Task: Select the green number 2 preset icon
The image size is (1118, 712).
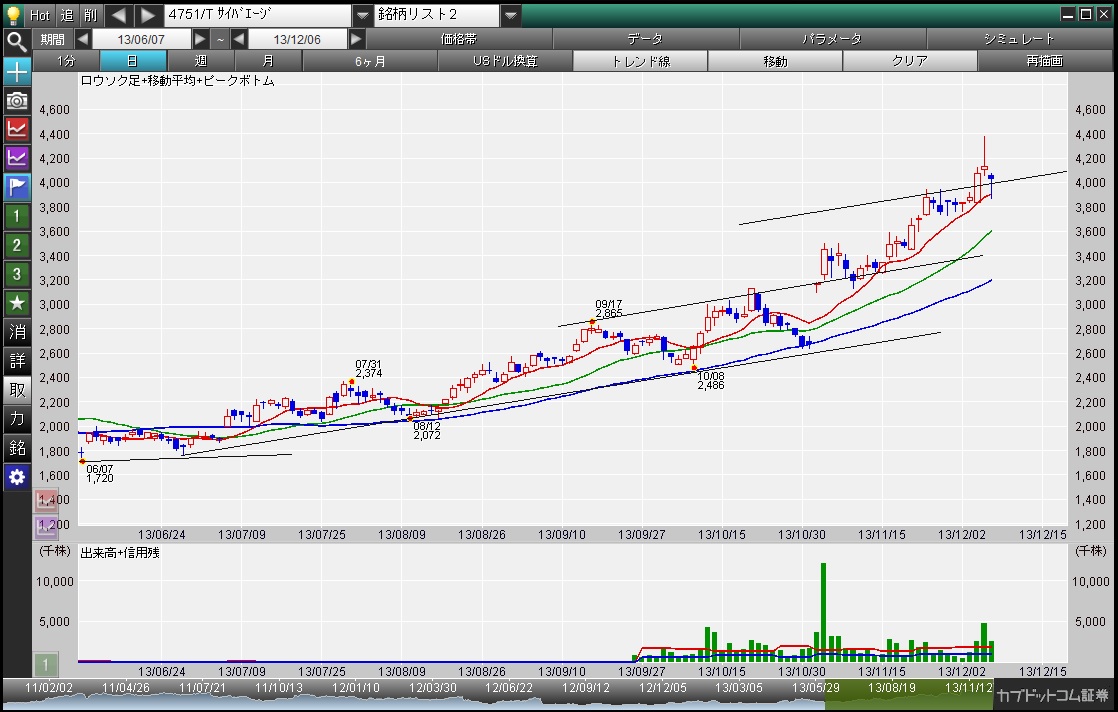Action: point(17,245)
